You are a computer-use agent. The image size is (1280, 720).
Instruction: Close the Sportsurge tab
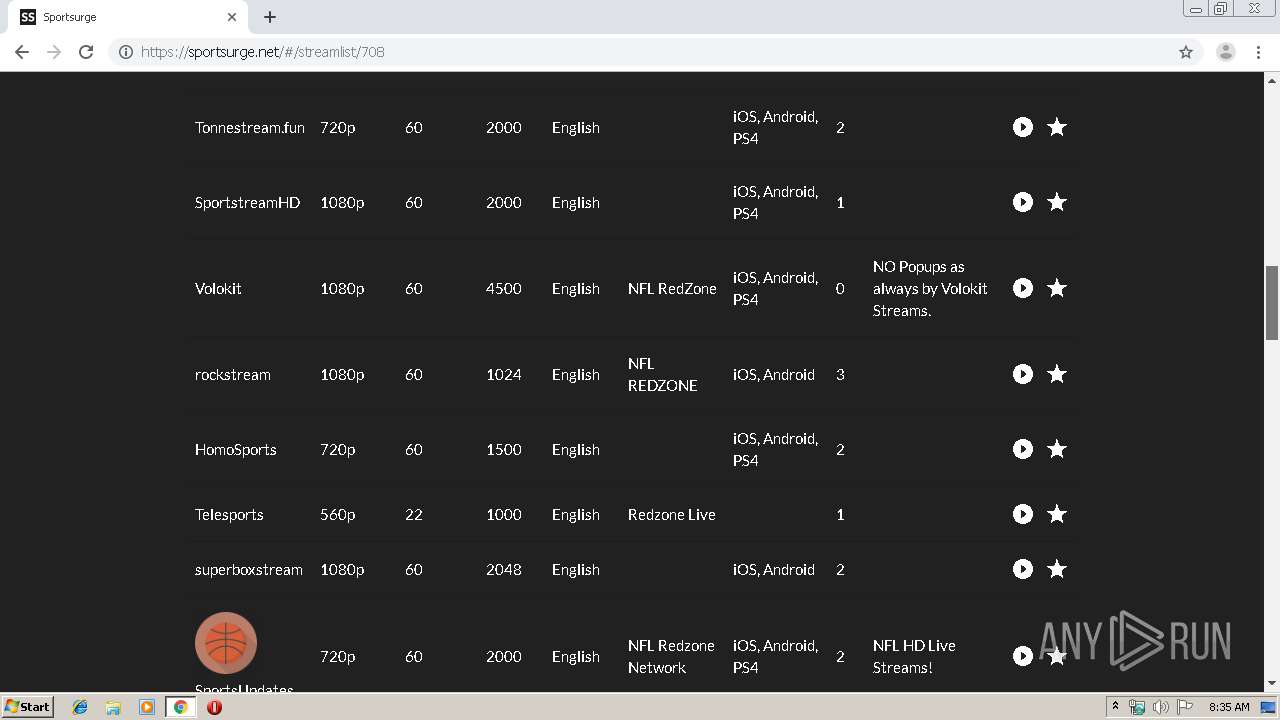[x=232, y=17]
